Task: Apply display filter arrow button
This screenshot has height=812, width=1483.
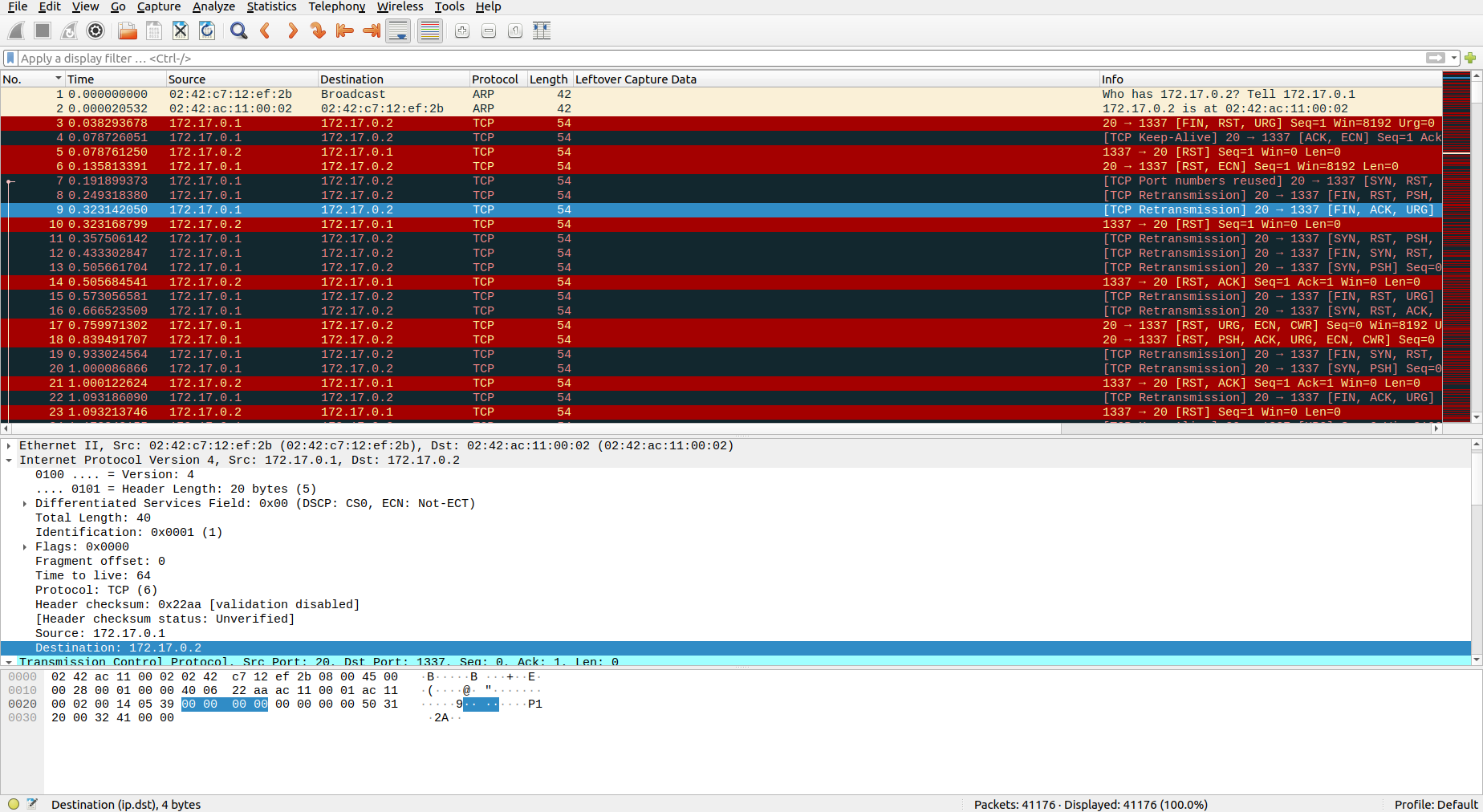Action: tap(1436, 58)
